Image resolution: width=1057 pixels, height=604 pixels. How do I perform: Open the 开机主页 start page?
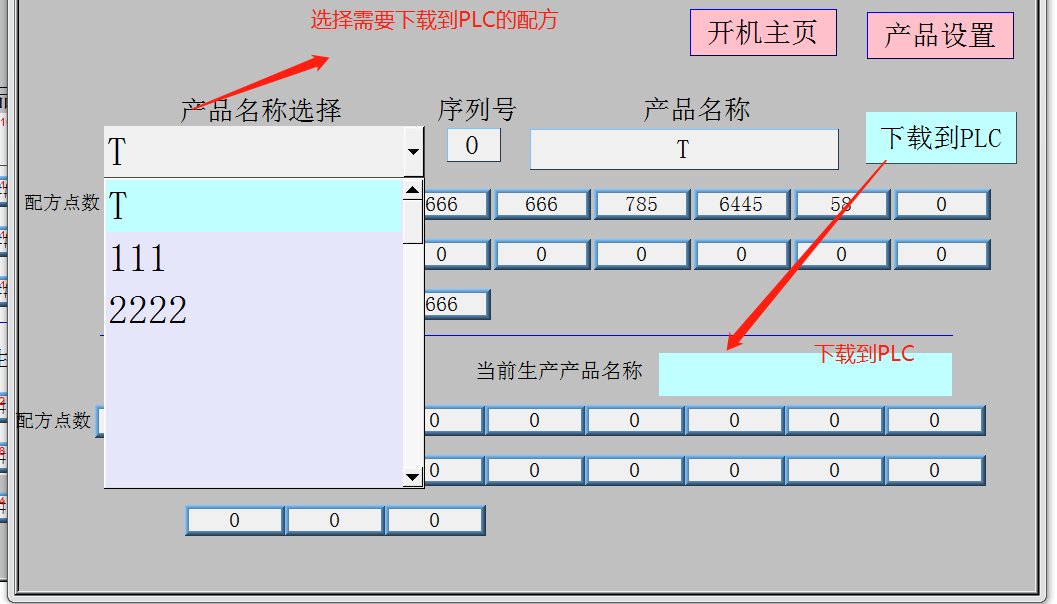[762, 33]
